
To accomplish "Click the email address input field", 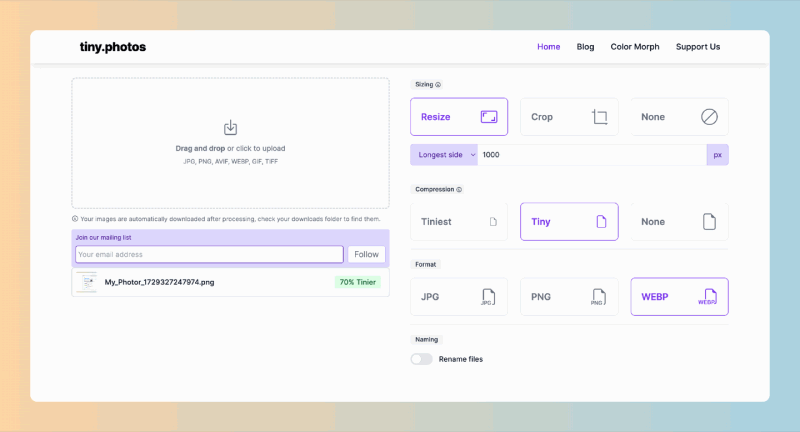I will coord(209,254).
